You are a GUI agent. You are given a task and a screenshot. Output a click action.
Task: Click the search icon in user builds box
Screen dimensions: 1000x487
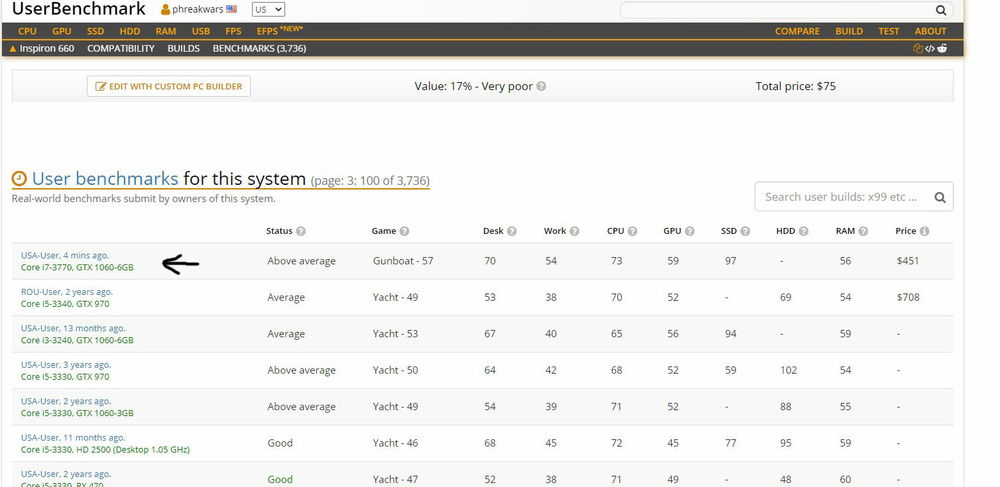(x=940, y=197)
